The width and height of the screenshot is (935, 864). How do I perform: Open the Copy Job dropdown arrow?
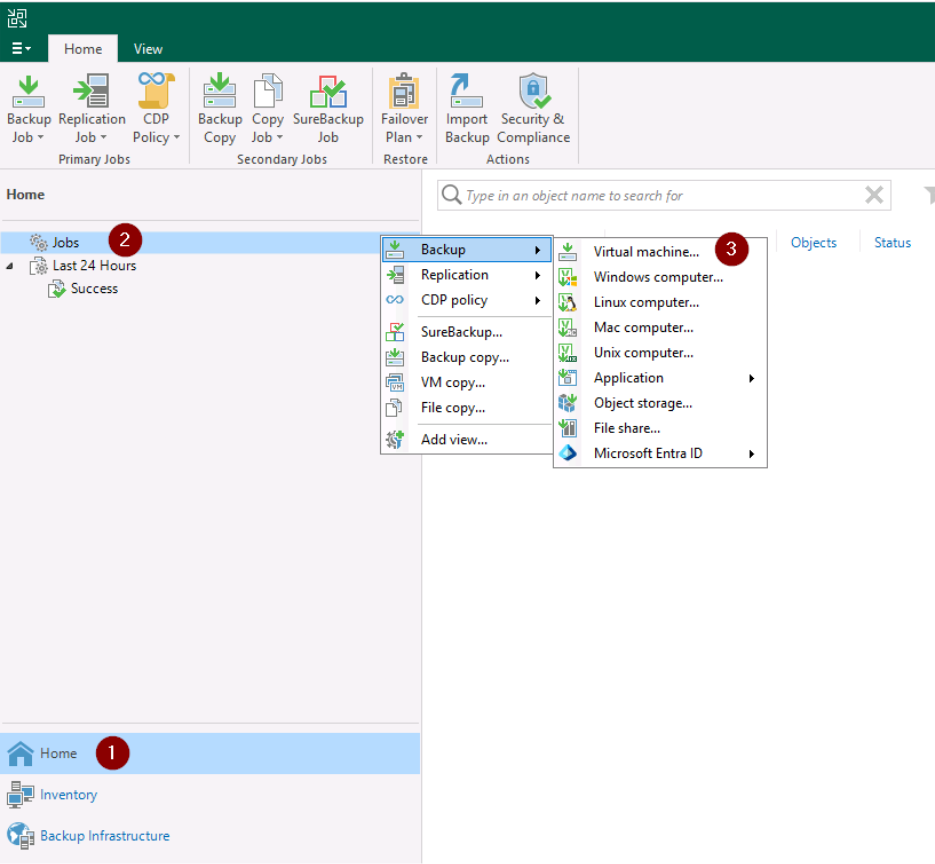pos(280,138)
